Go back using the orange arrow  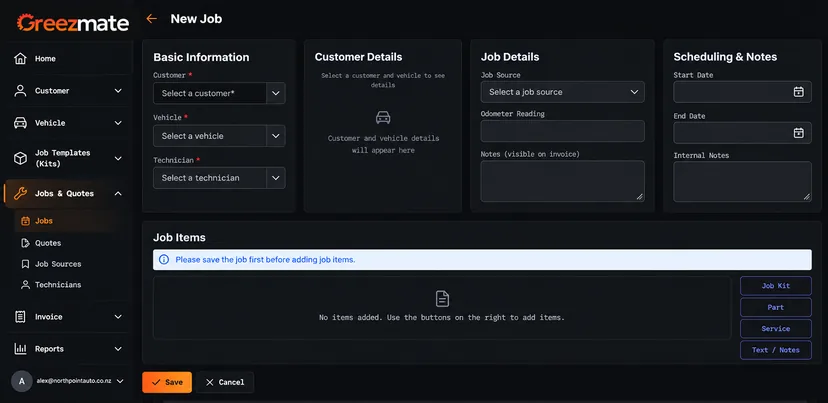pos(152,18)
